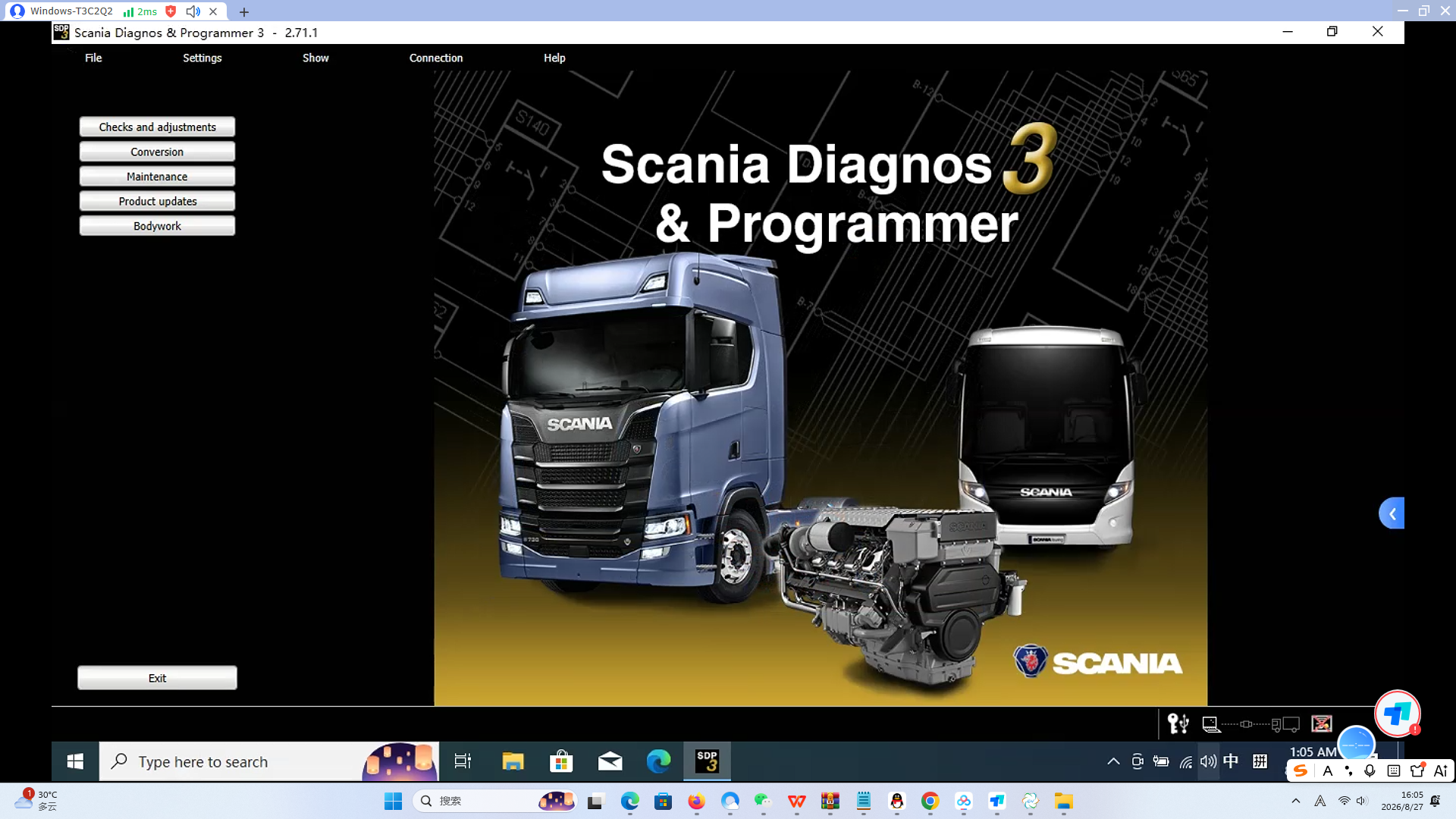Open Firefox from the host taskbar
1456x819 pixels.
[x=696, y=801]
